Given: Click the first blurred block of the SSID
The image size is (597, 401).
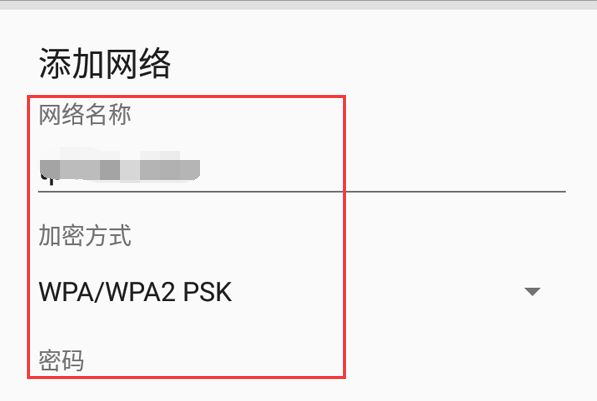Looking at the screenshot, I should click(50, 169).
